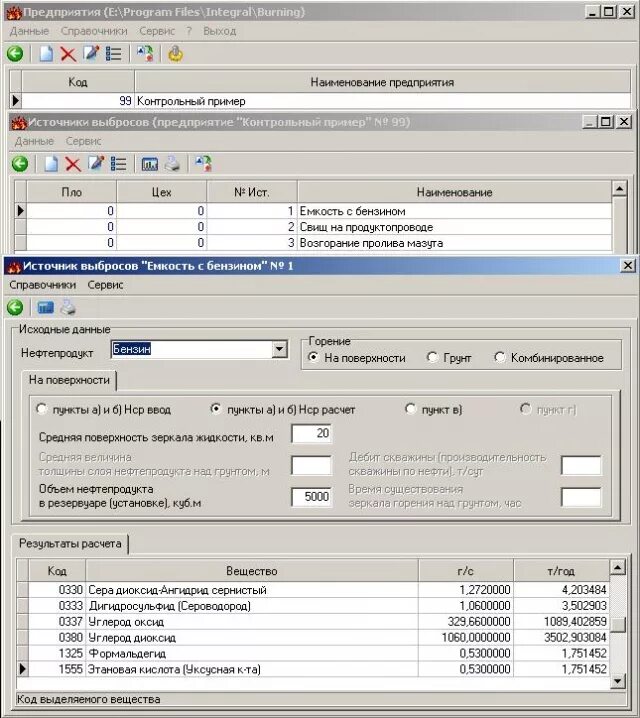This screenshot has width=640, height=718.
Task: Switch to На поверхности tab
Action: point(69,380)
